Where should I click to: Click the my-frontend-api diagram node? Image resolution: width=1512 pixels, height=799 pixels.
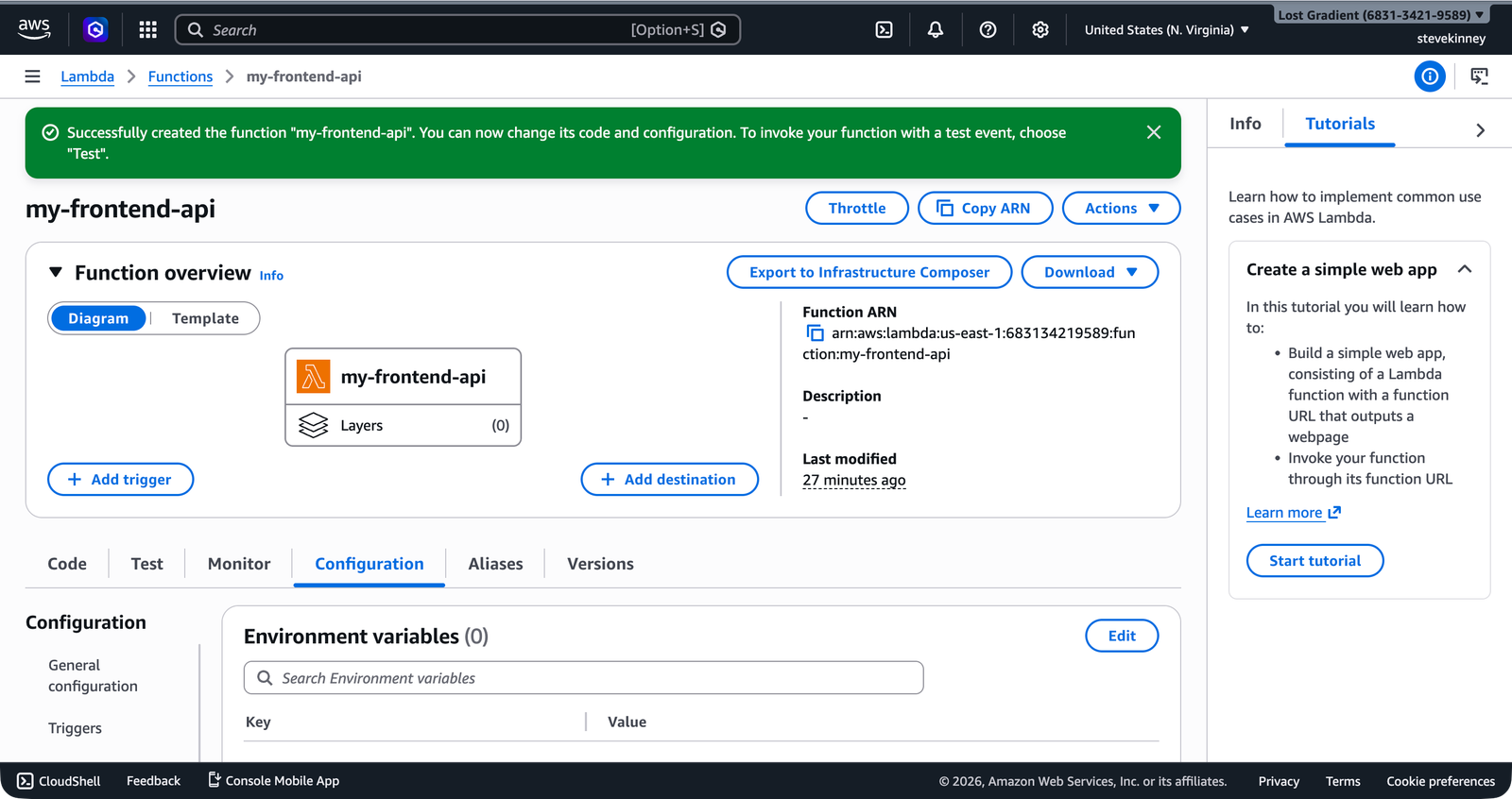403,377
